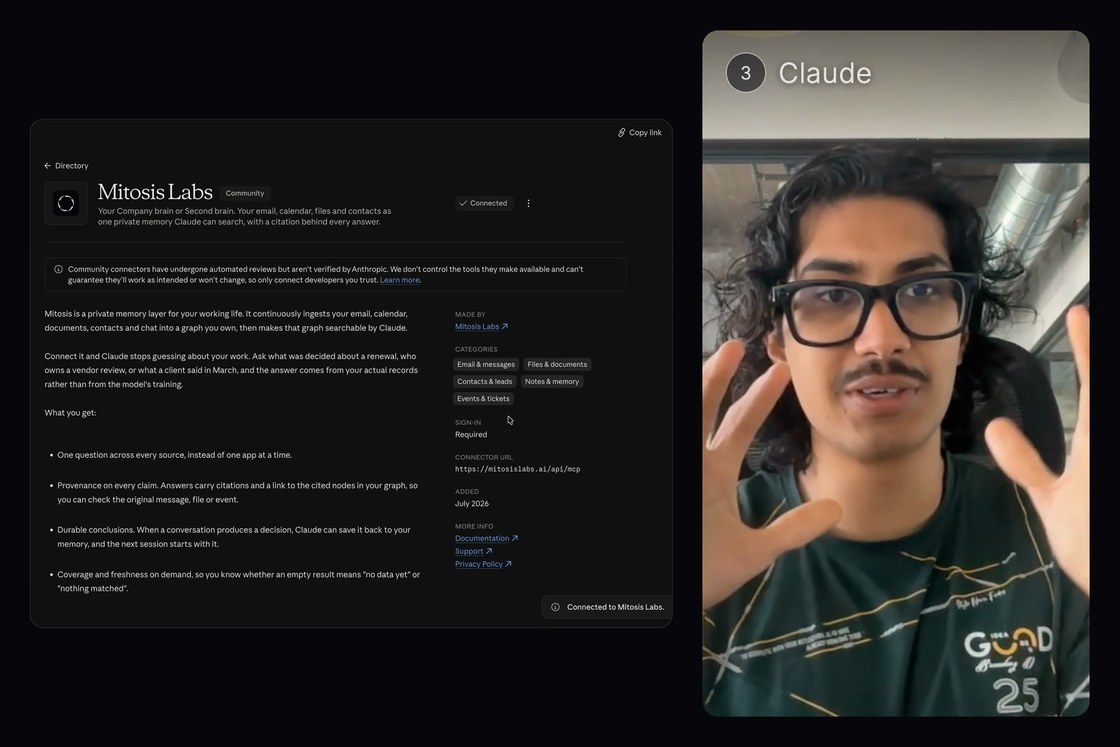The image size is (1120, 747).
Task: Click the 'July 2026' added date
Action: click(x=472, y=503)
